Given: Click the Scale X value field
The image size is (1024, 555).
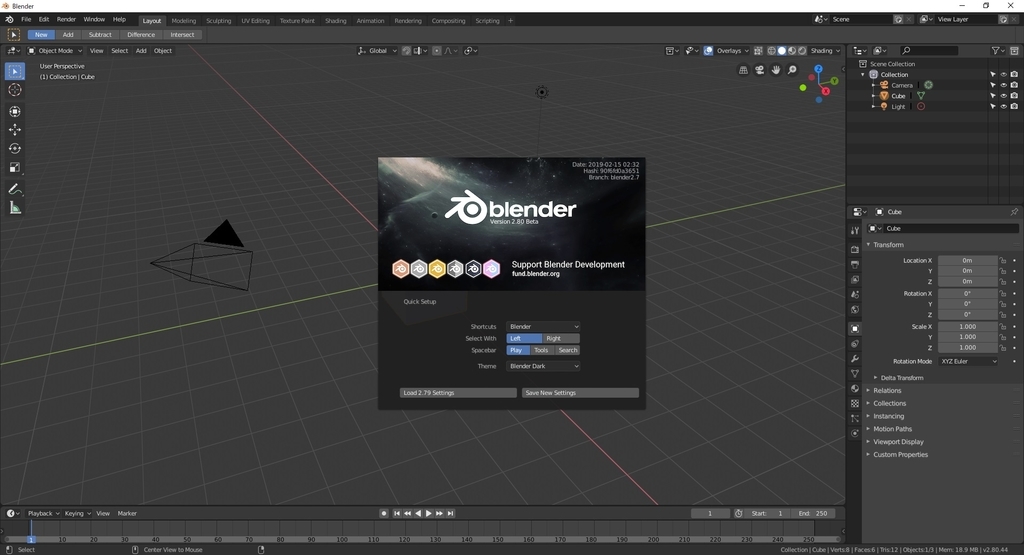Looking at the screenshot, I should [968, 326].
